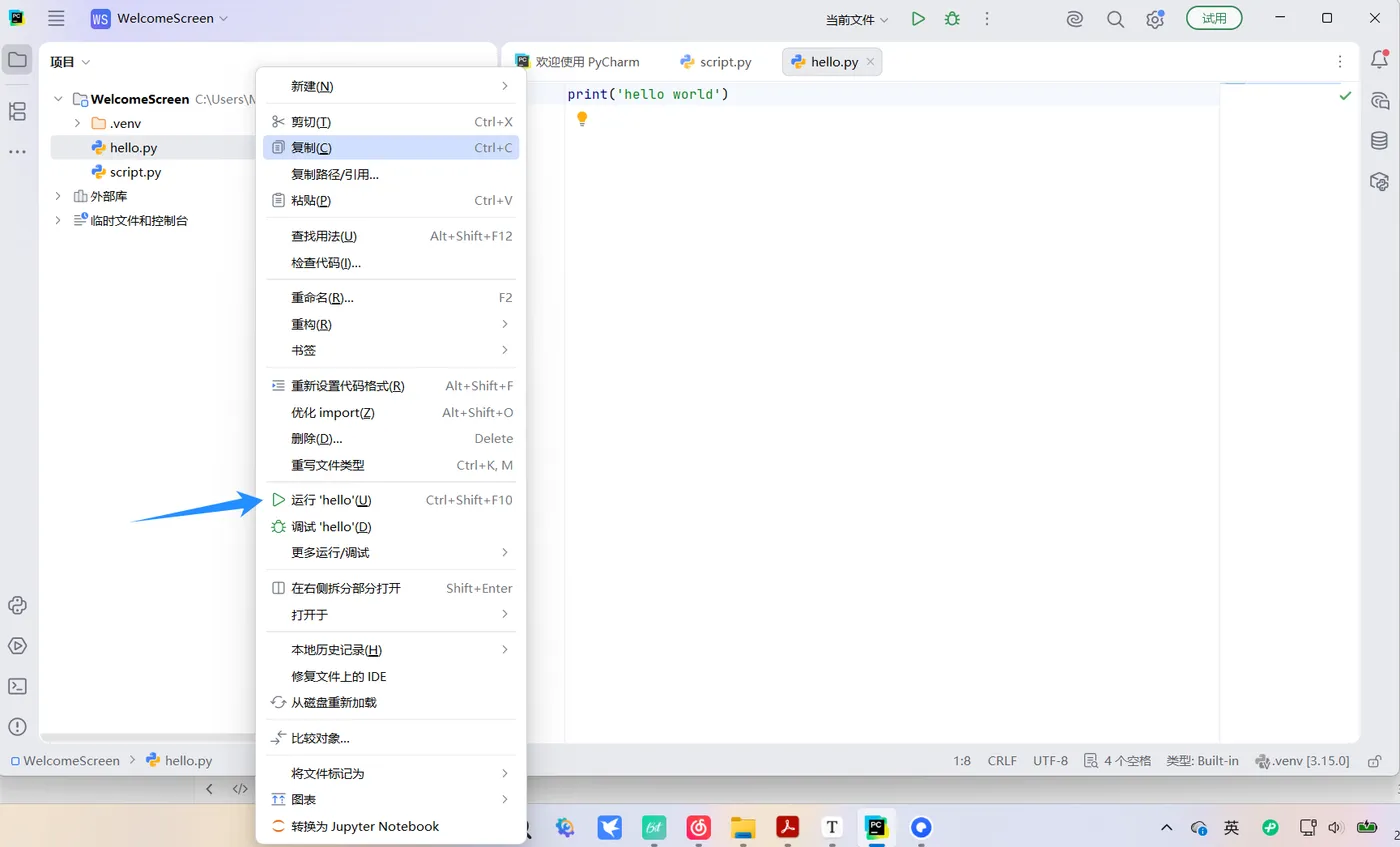
Task: Open more run toolbar actions
Action: click(x=987, y=18)
